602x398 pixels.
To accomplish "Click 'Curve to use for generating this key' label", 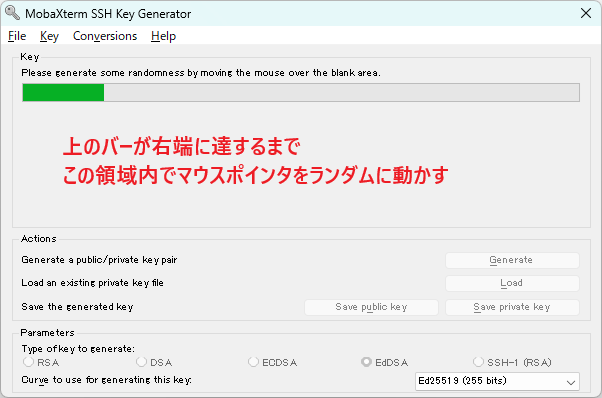I will pyautogui.click(x=106, y=380).
